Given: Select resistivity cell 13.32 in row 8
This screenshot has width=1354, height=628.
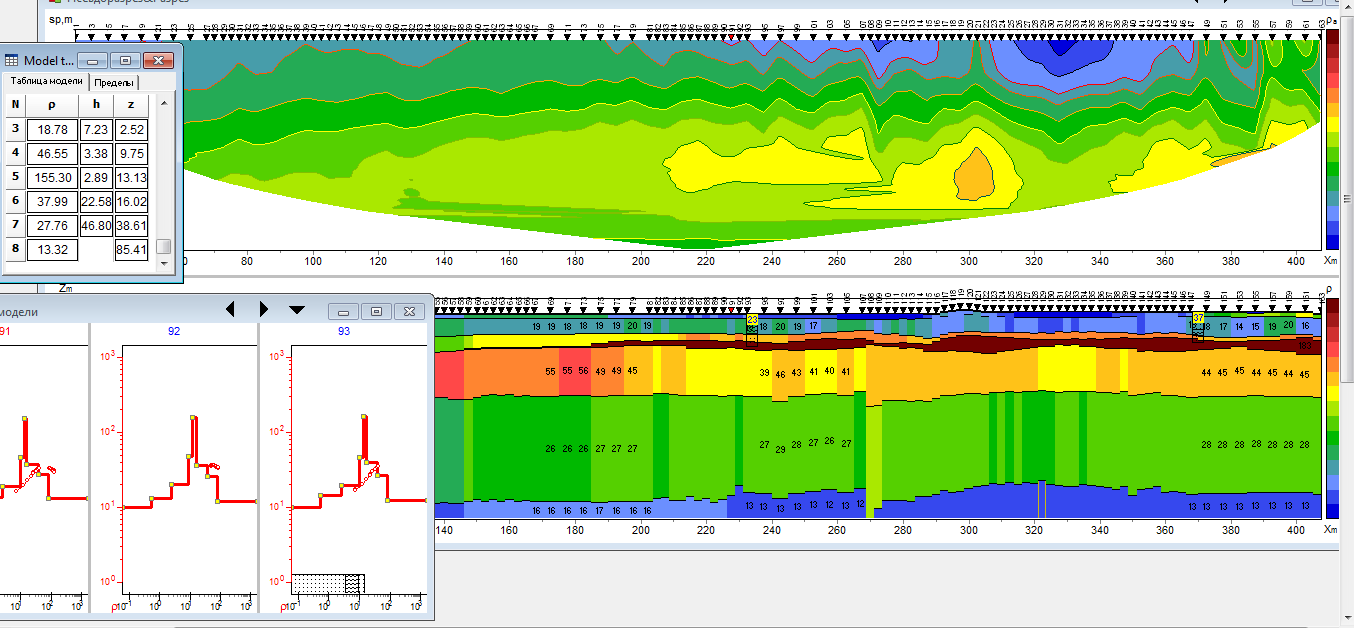Looking at the screenshot, I should 51,250.
